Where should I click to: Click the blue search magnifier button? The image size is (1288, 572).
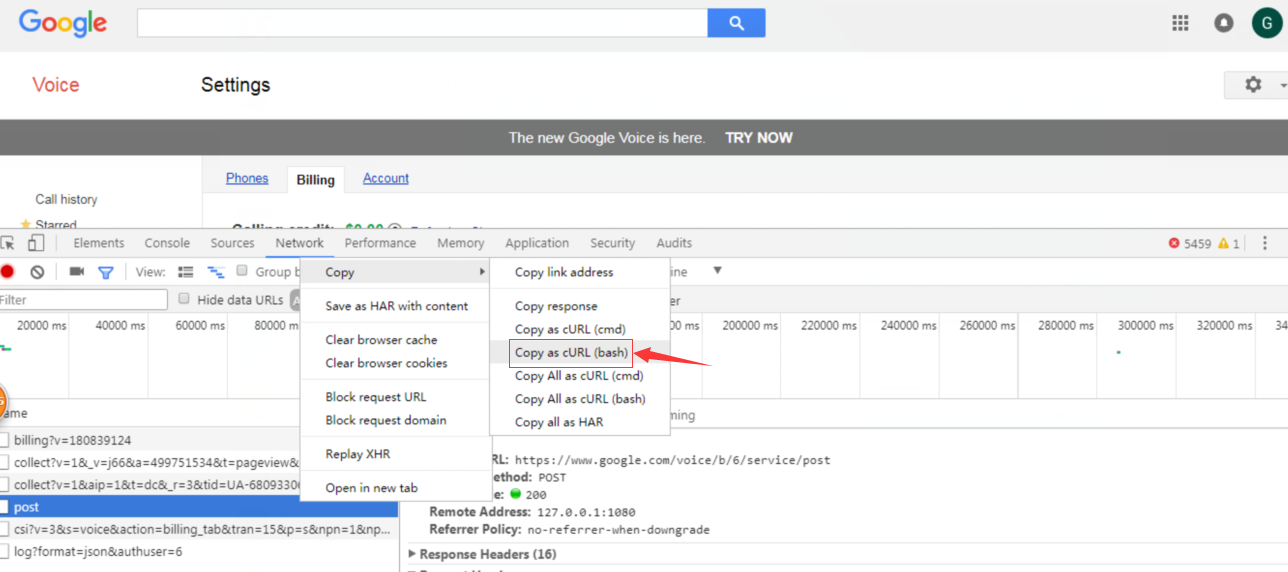[x=736, y=22]
